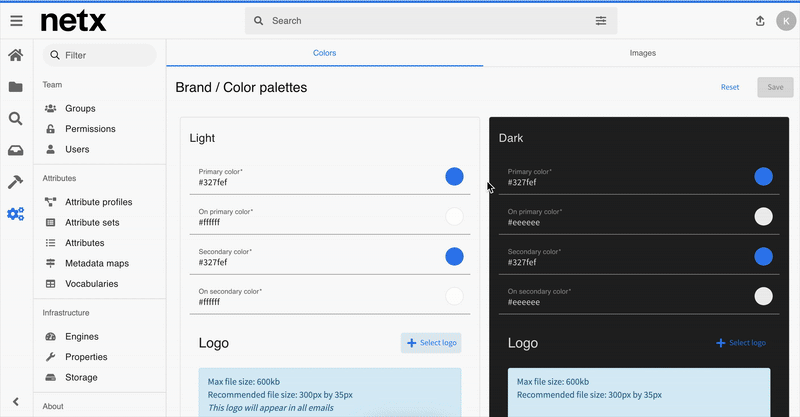
Task: Click Select logo in Light palette
Action: 431,343
